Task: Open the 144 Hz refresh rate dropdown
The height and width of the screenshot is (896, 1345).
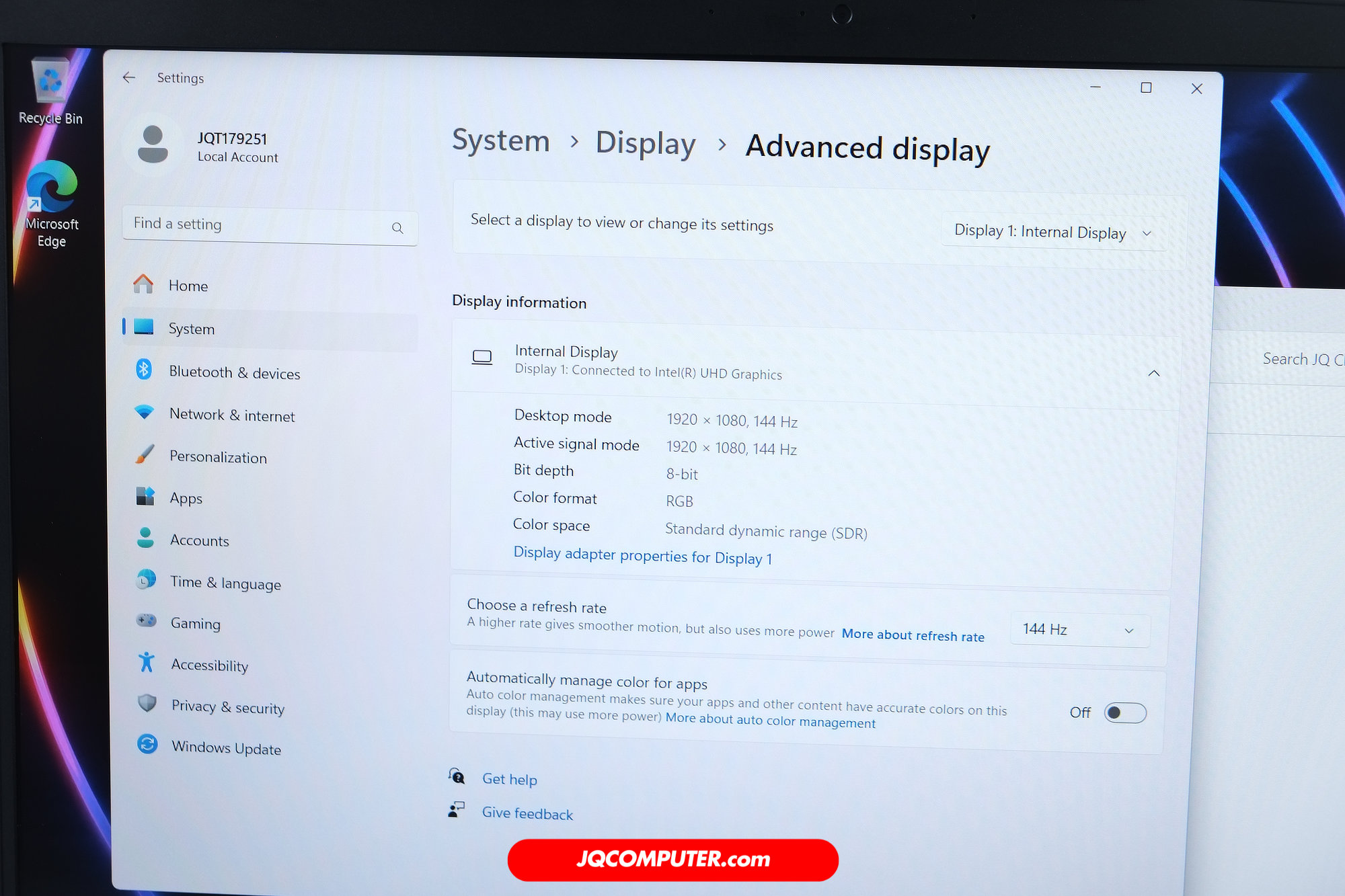Action: (1079, 630)
